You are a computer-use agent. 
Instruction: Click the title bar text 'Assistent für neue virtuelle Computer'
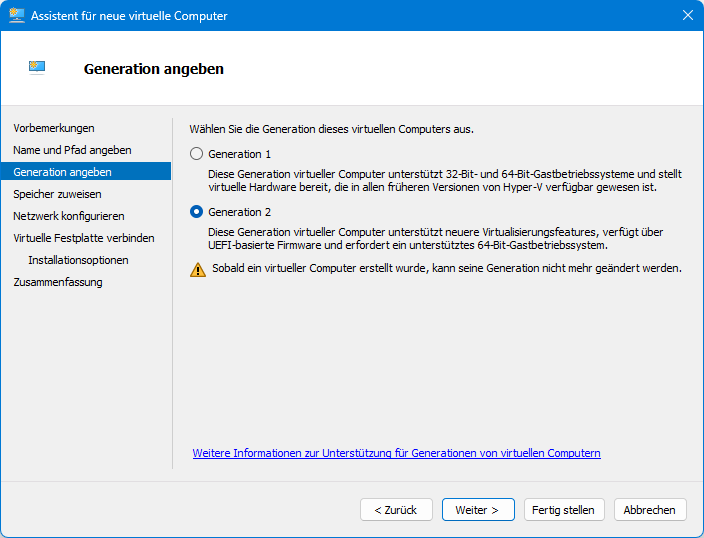pyautogui.click(x=131, y=16)
